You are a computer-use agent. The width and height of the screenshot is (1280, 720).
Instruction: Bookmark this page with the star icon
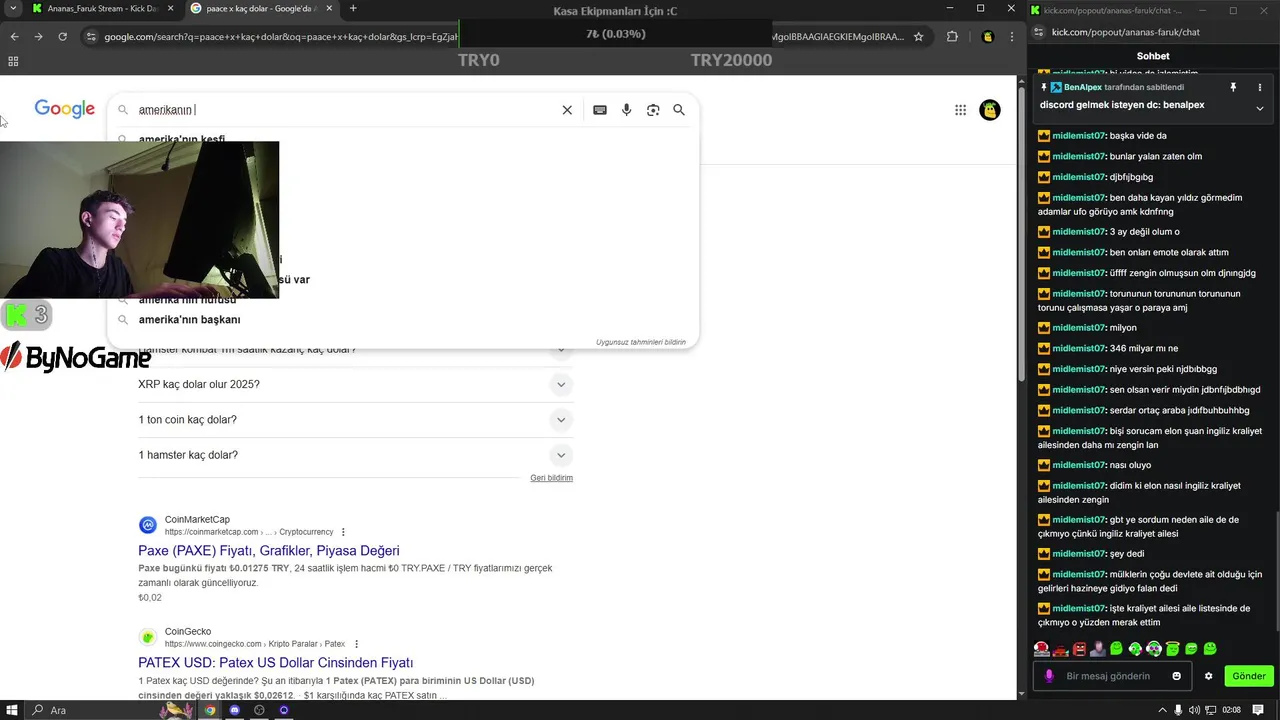(918, 37)
